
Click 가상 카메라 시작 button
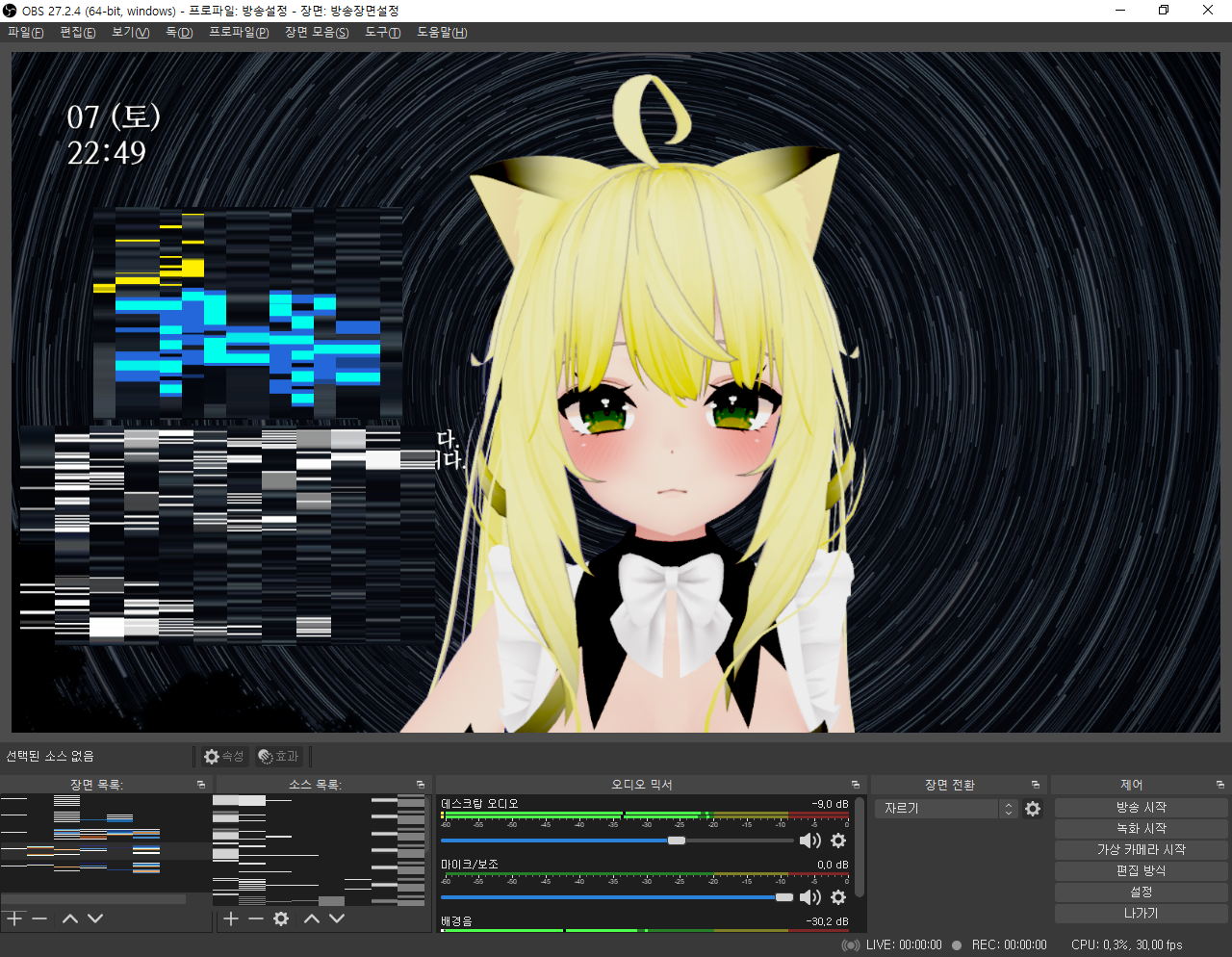1141,849
